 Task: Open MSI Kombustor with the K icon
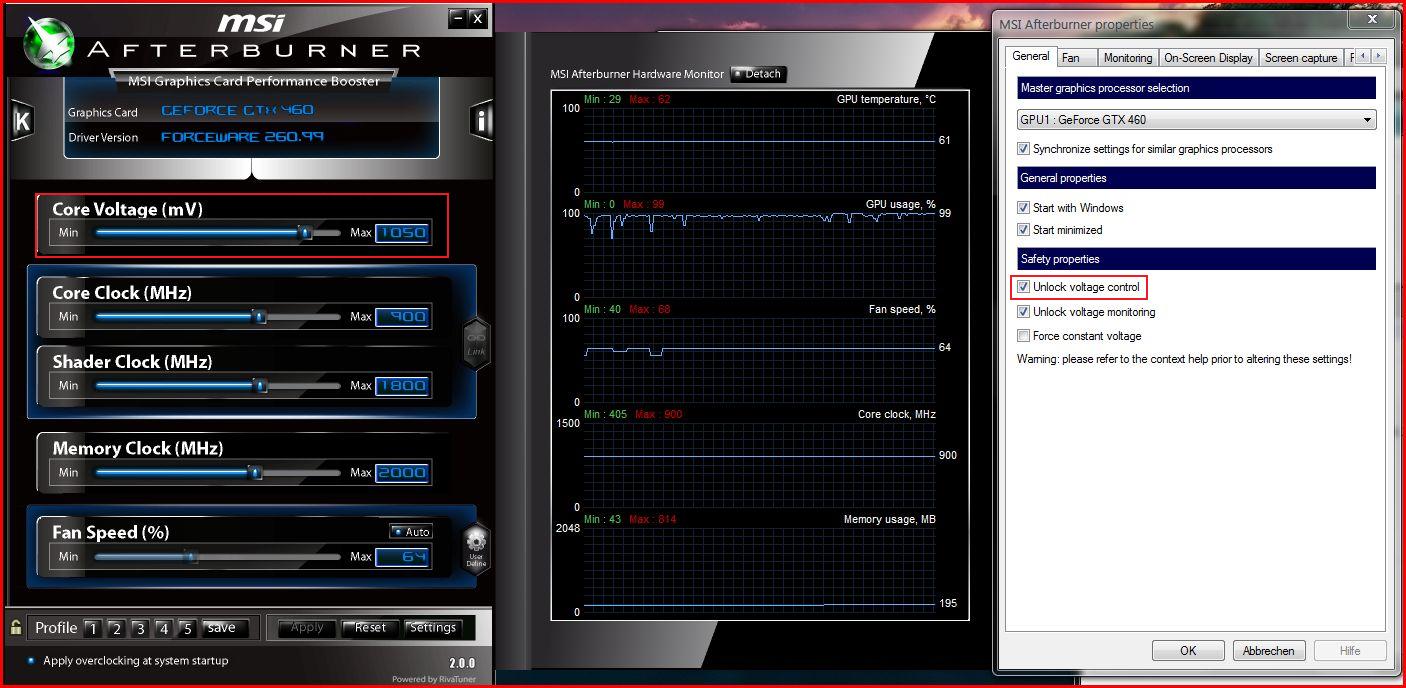coord(22,121)
